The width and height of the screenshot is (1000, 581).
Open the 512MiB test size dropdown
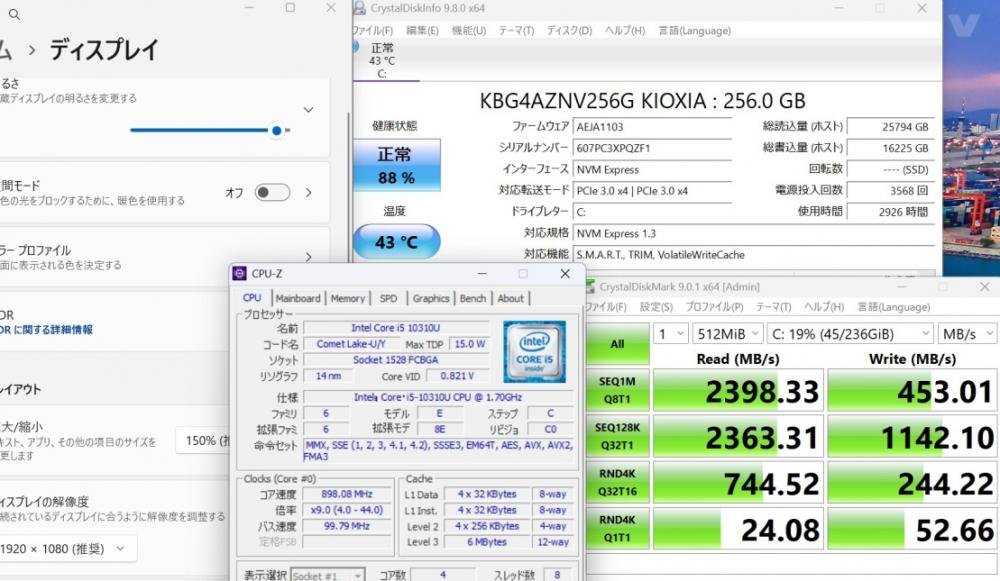728,334
